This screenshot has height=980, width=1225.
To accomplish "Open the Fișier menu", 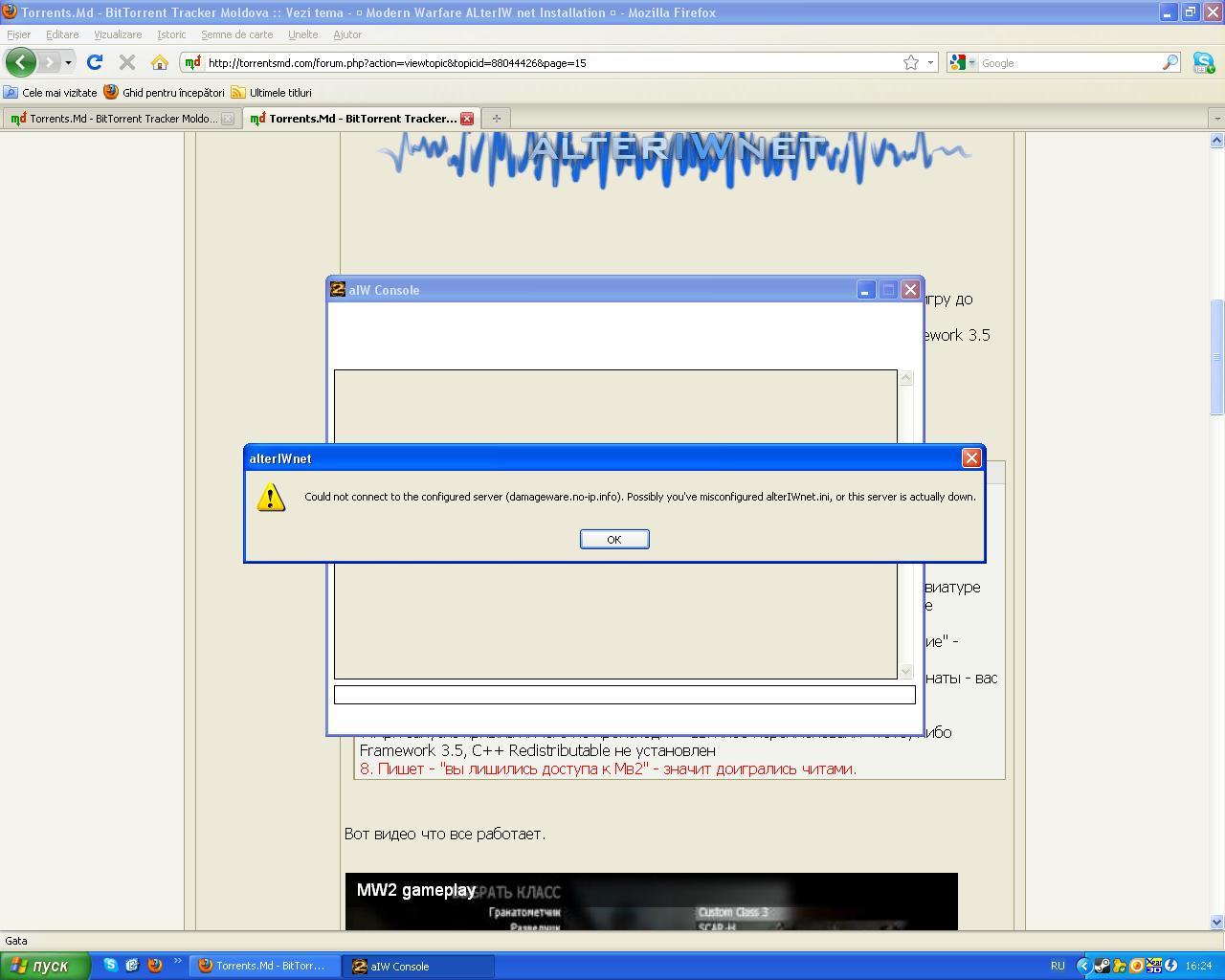I will (x=18, y=34).
